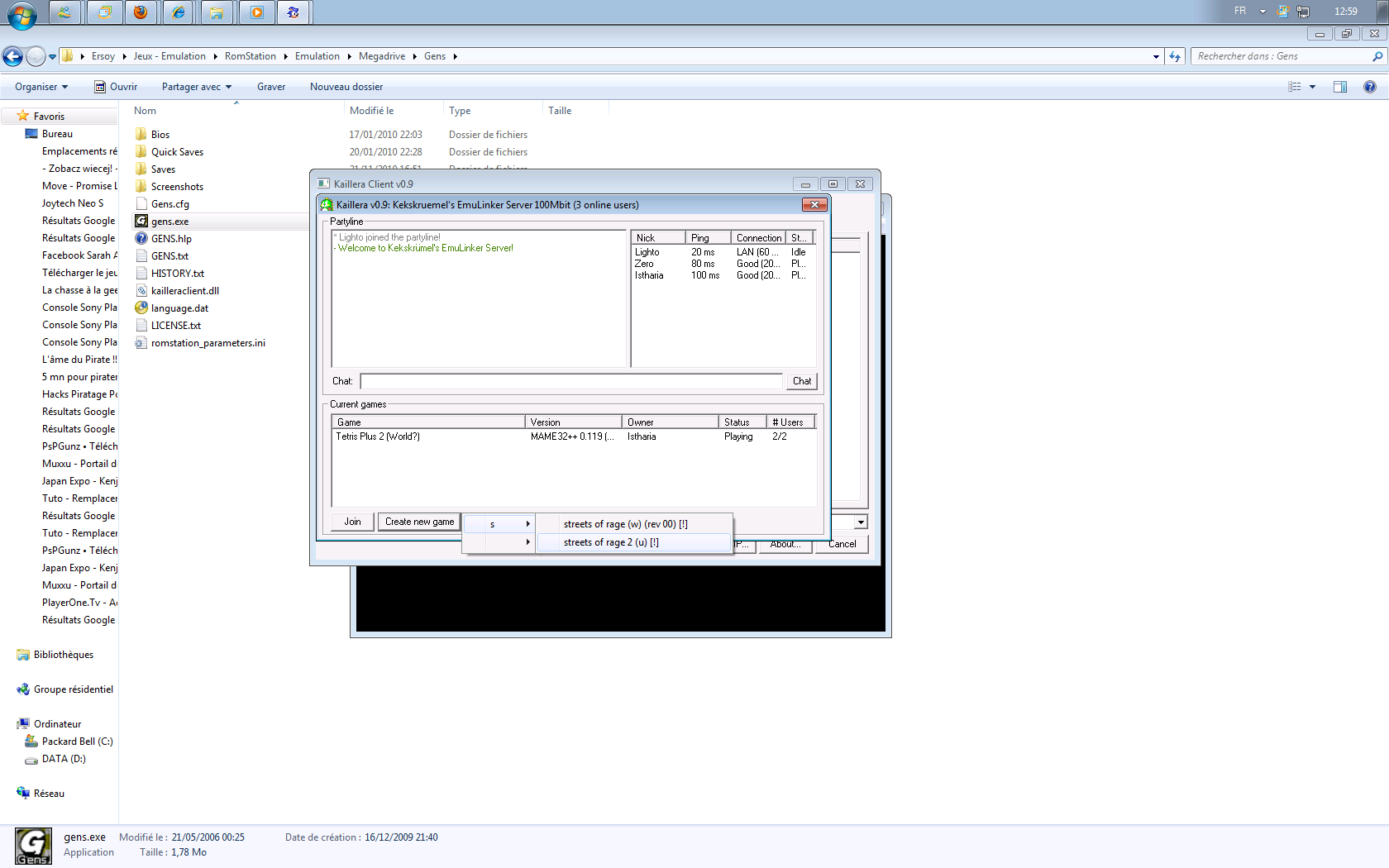Click the search magnifier icon
Viewport: 1389px width, 868px height.
point(1377,56)
